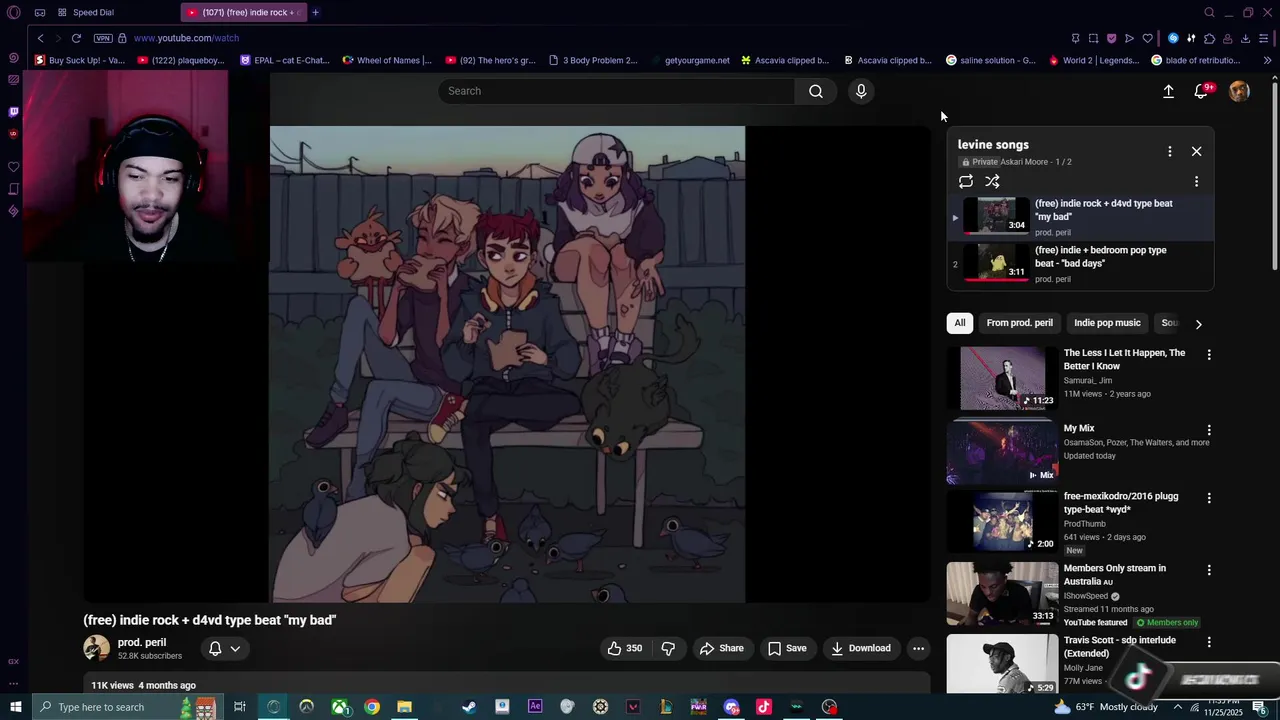This screenshot has height=720, width=1280.
Task: Open options for The Less I Know video
Action: tap(1209, 355)
